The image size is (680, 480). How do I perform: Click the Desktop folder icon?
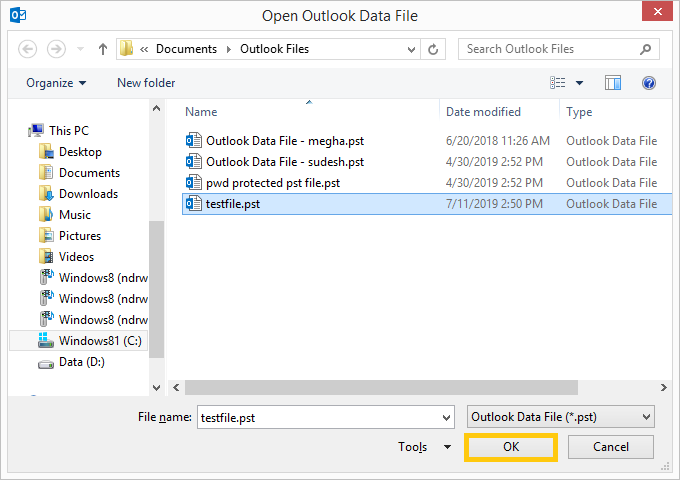(46, 151)
